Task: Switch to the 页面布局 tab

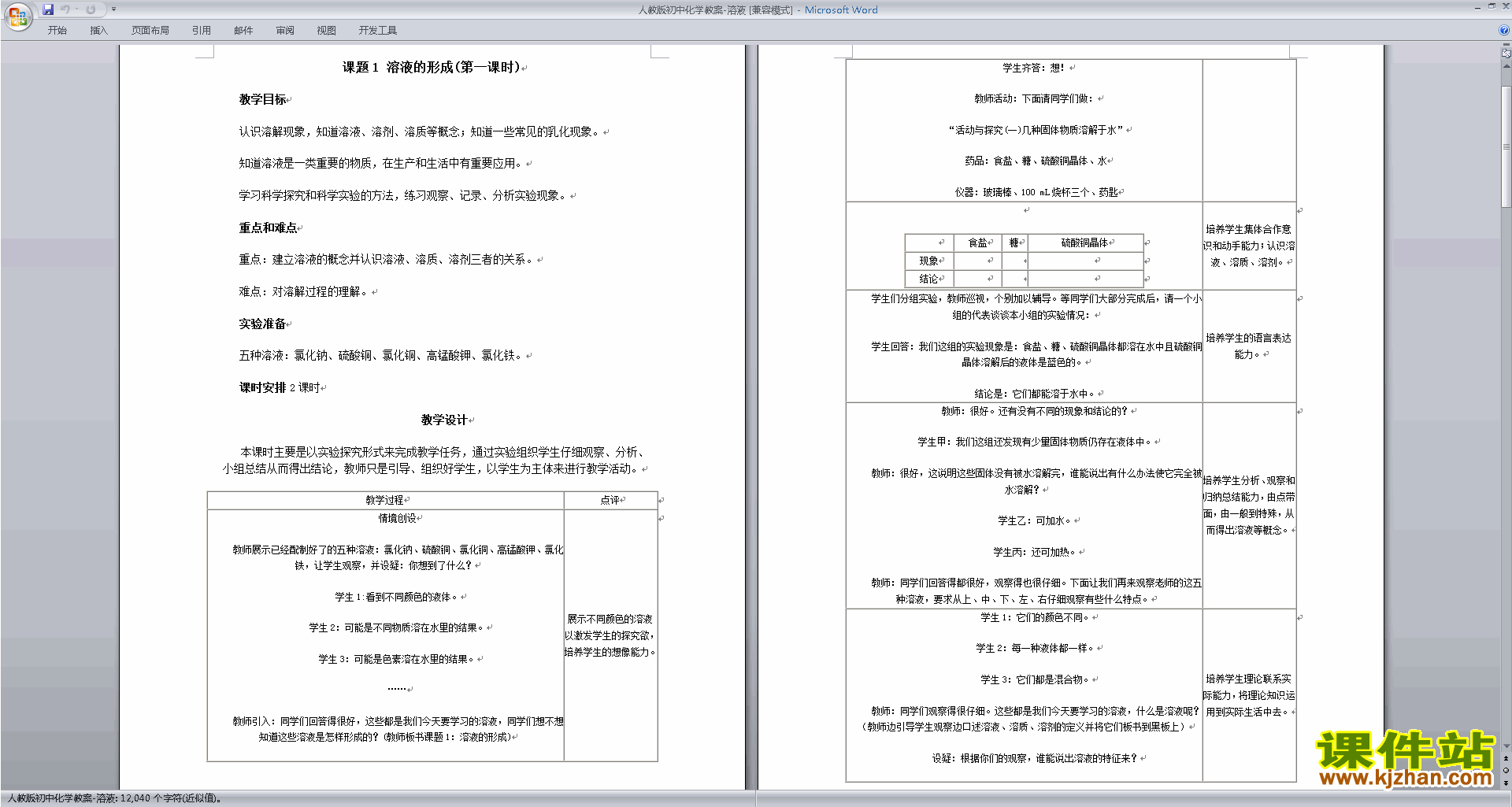Action: click(150, 31)
